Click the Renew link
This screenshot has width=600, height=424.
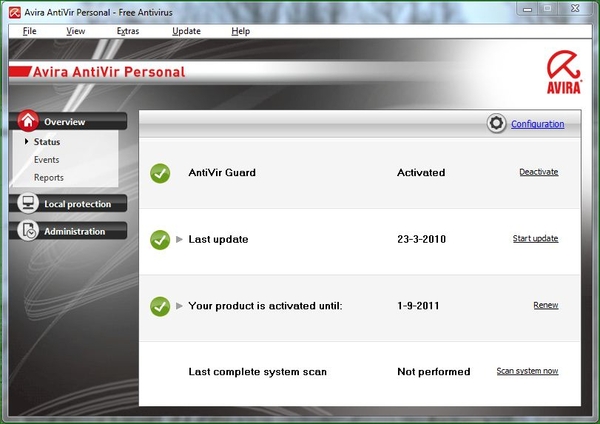tap(546, 305)
